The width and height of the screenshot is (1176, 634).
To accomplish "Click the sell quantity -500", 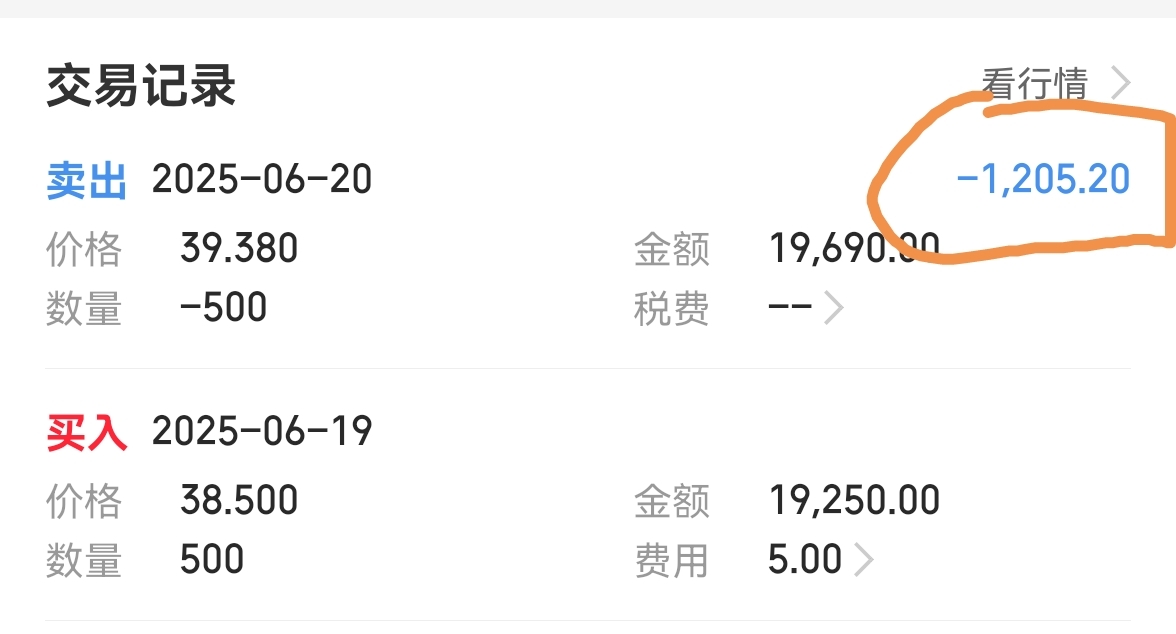I will (x=224, y=308).
